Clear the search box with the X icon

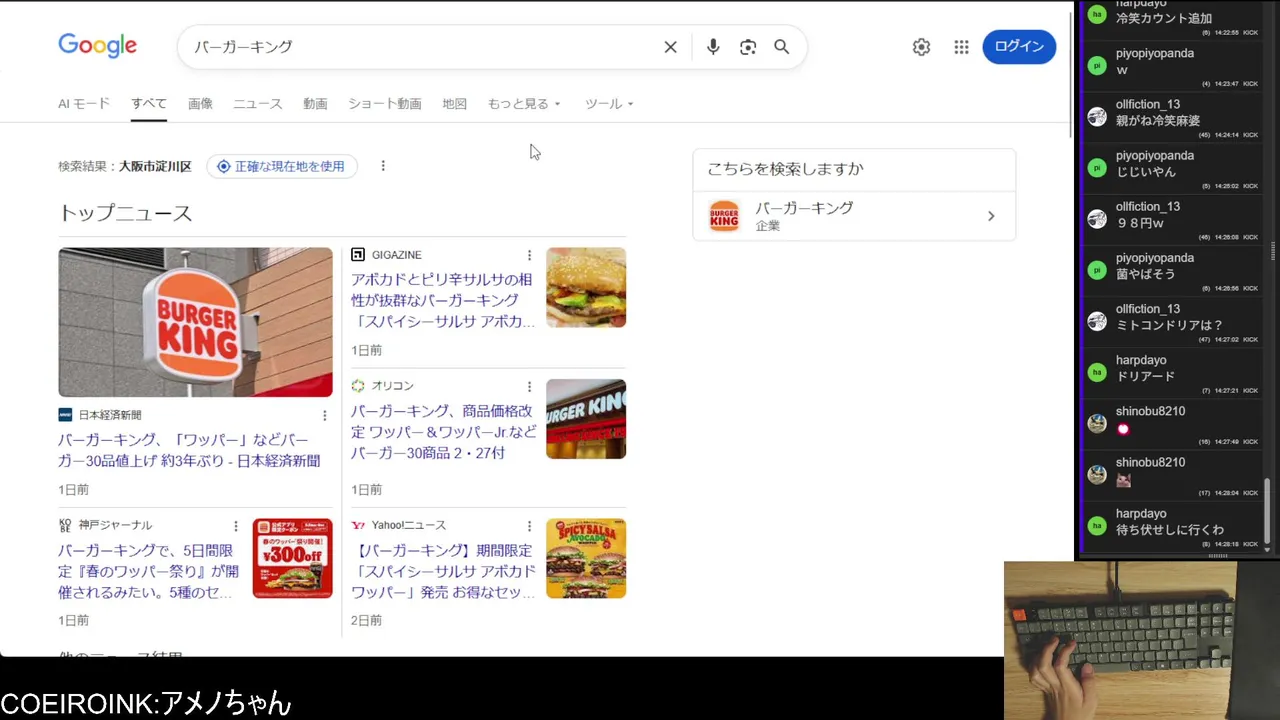click(x=671, y=47)
